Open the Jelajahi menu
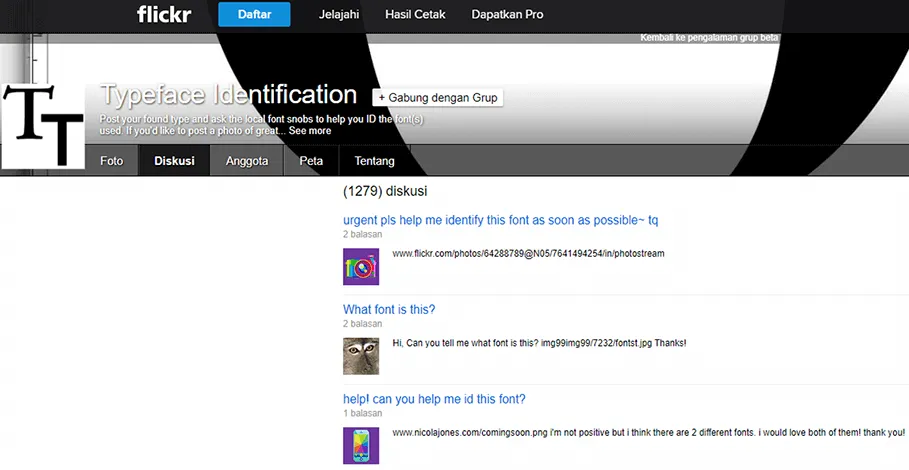Image resolution: width=909 pixels, height=470 pixels. pos(339,14)
